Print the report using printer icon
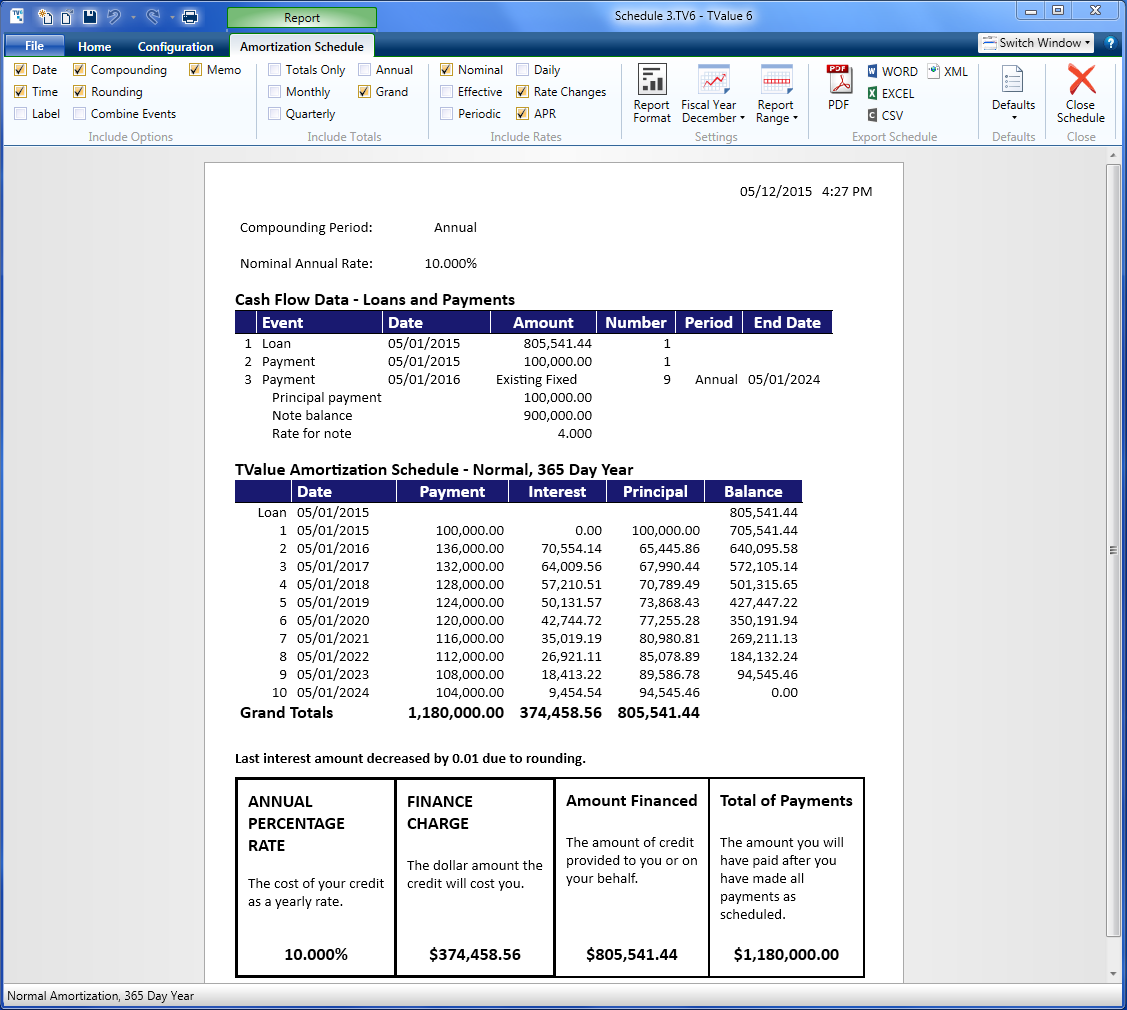This screenshot has width=1127, height=1010. (190, 17)
